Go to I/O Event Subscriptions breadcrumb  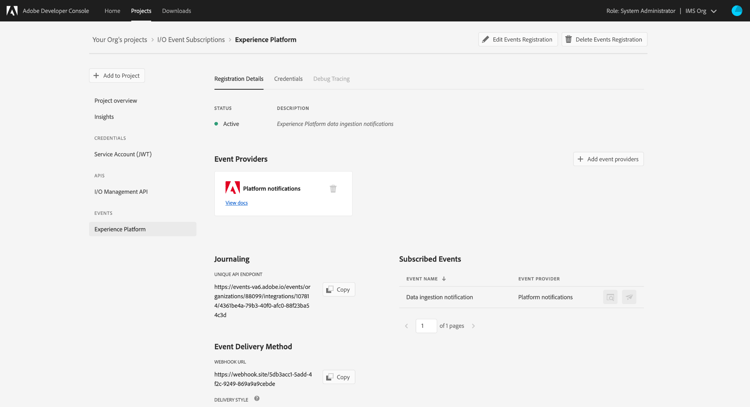tap(191, 40)
